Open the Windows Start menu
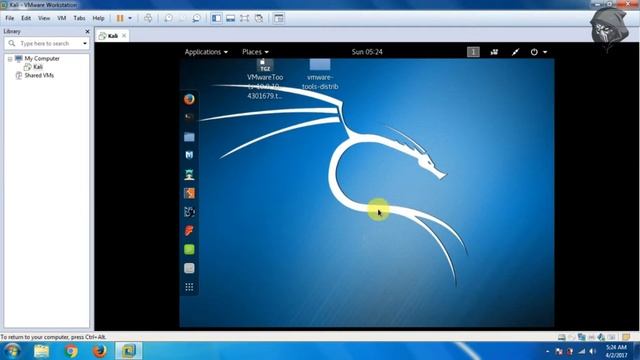Screen dimensions: 640x360 pyautogui.click(x=13, y=351)
